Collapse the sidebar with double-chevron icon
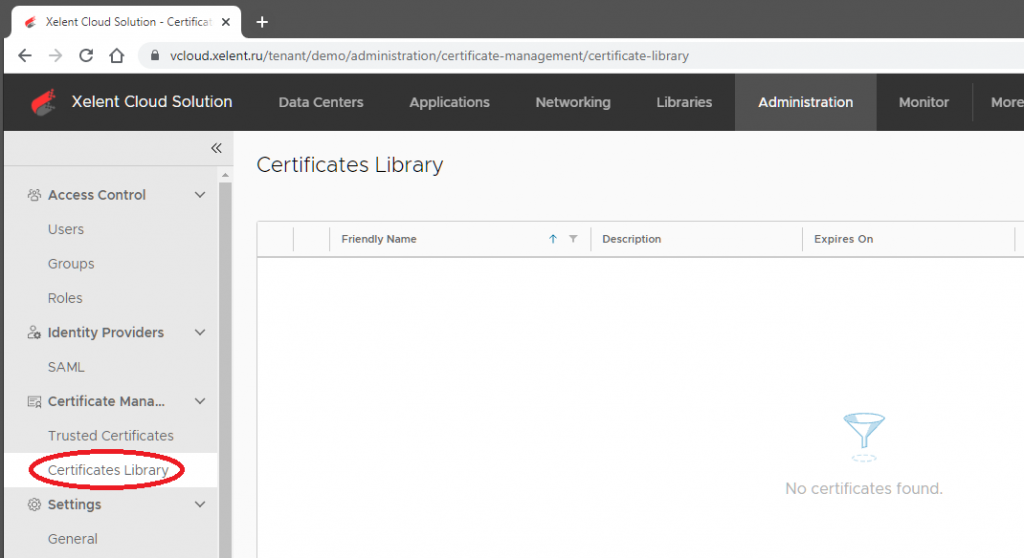This screenshot has width=1024, height=558. pos(216,148)
